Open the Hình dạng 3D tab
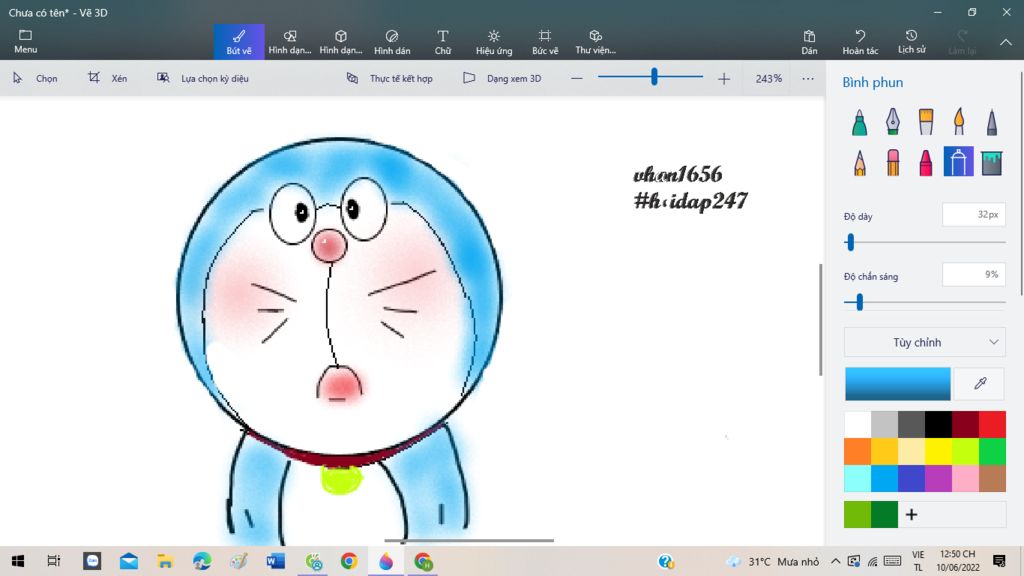This screenshot has height=576, width=1024. tap(341, 41)
